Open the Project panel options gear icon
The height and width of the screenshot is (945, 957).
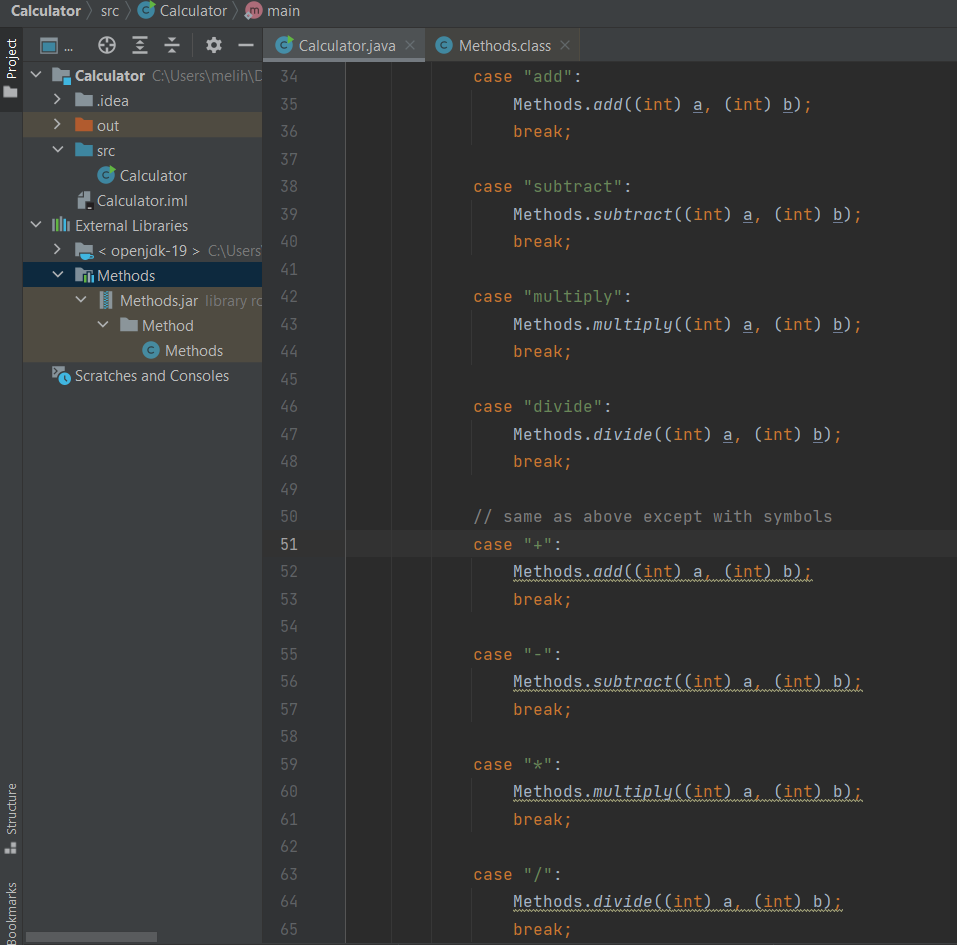coord(213,45)
